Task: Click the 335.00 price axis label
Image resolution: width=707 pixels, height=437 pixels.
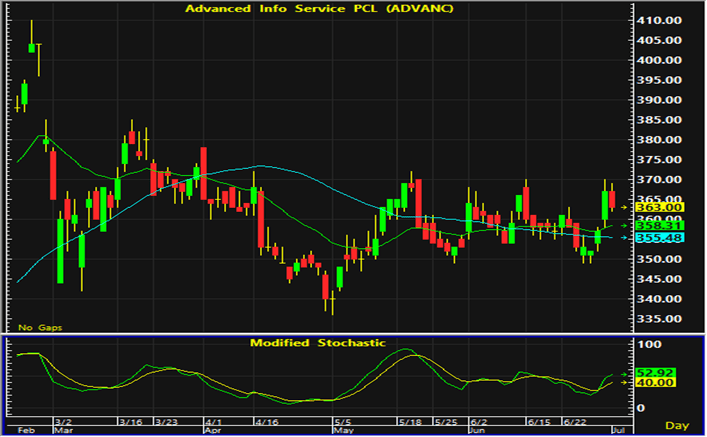Action: coord(659,318)
